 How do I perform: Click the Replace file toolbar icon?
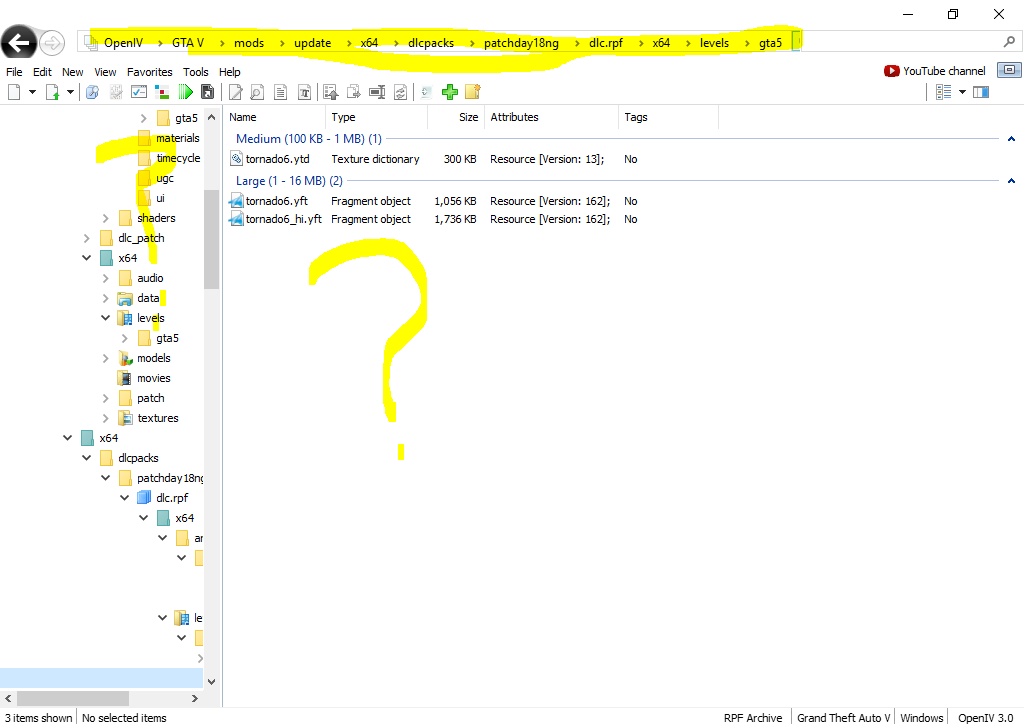(400, 92)
